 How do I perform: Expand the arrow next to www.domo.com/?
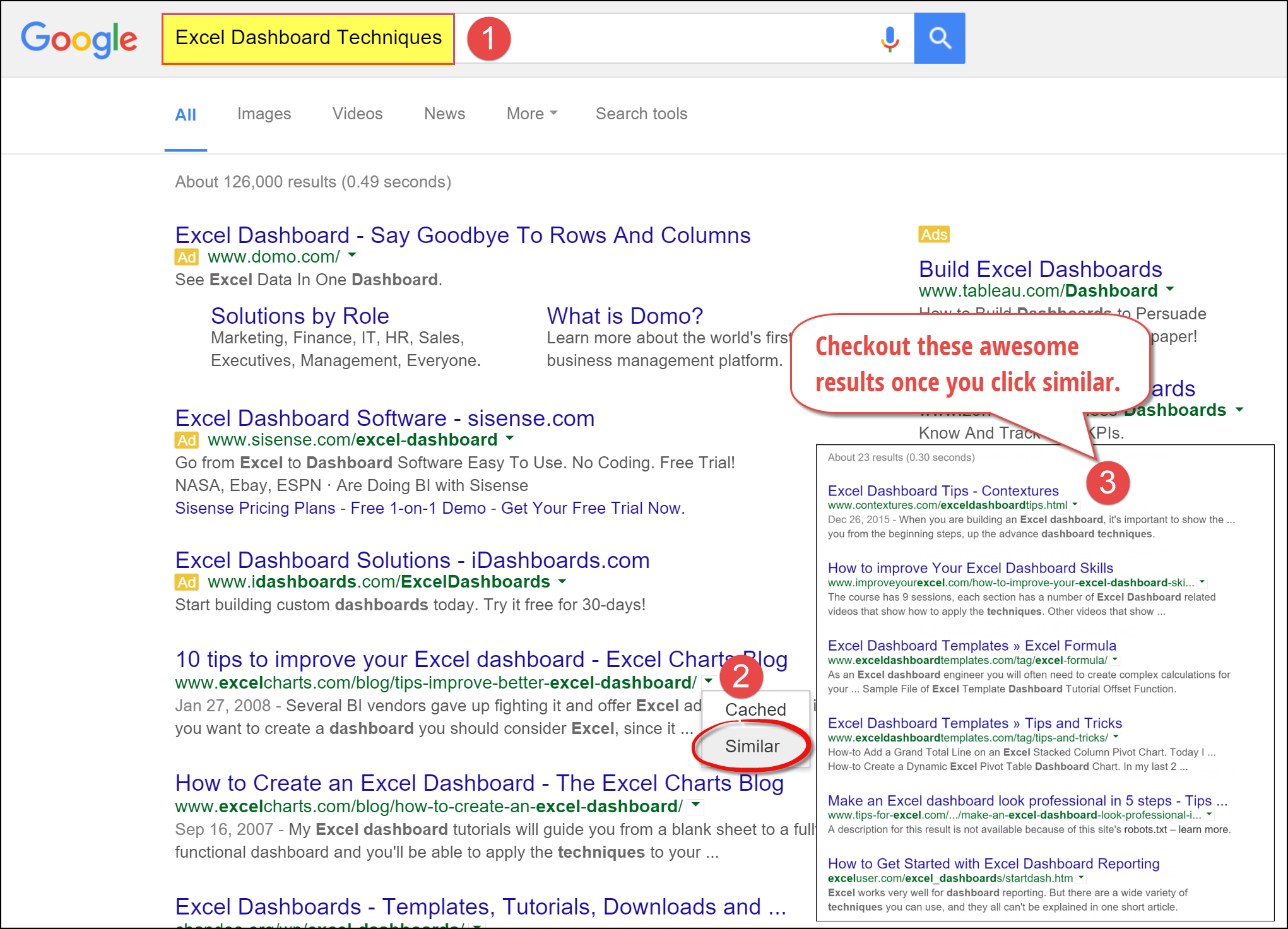[352, 256]
